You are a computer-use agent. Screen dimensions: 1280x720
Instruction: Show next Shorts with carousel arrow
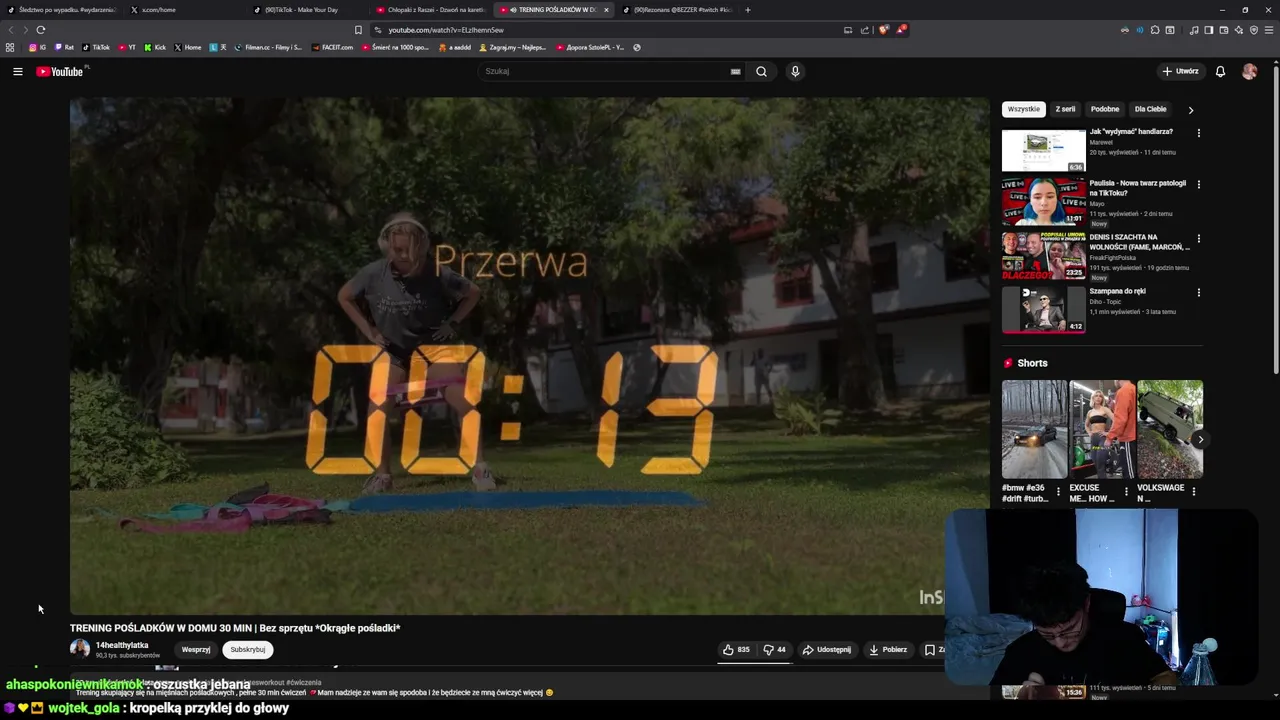pyautogui.click(x=1200, y=439)
